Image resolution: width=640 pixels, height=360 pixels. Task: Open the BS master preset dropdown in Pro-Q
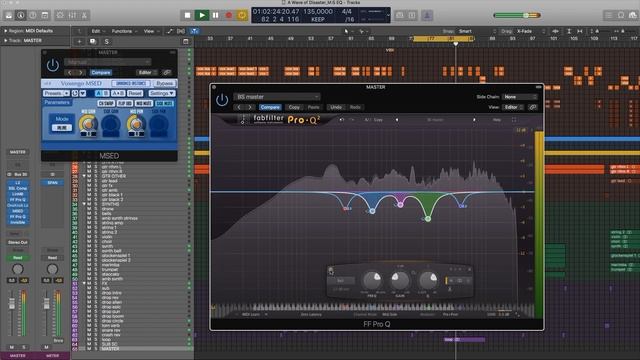pyautogui.click(x=277, y=97)
